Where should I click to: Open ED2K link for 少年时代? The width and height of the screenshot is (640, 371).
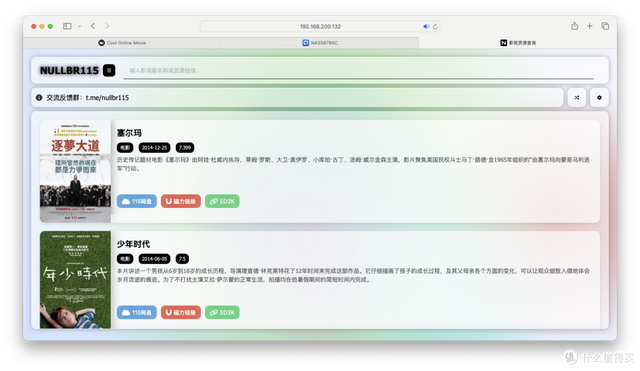222,312
